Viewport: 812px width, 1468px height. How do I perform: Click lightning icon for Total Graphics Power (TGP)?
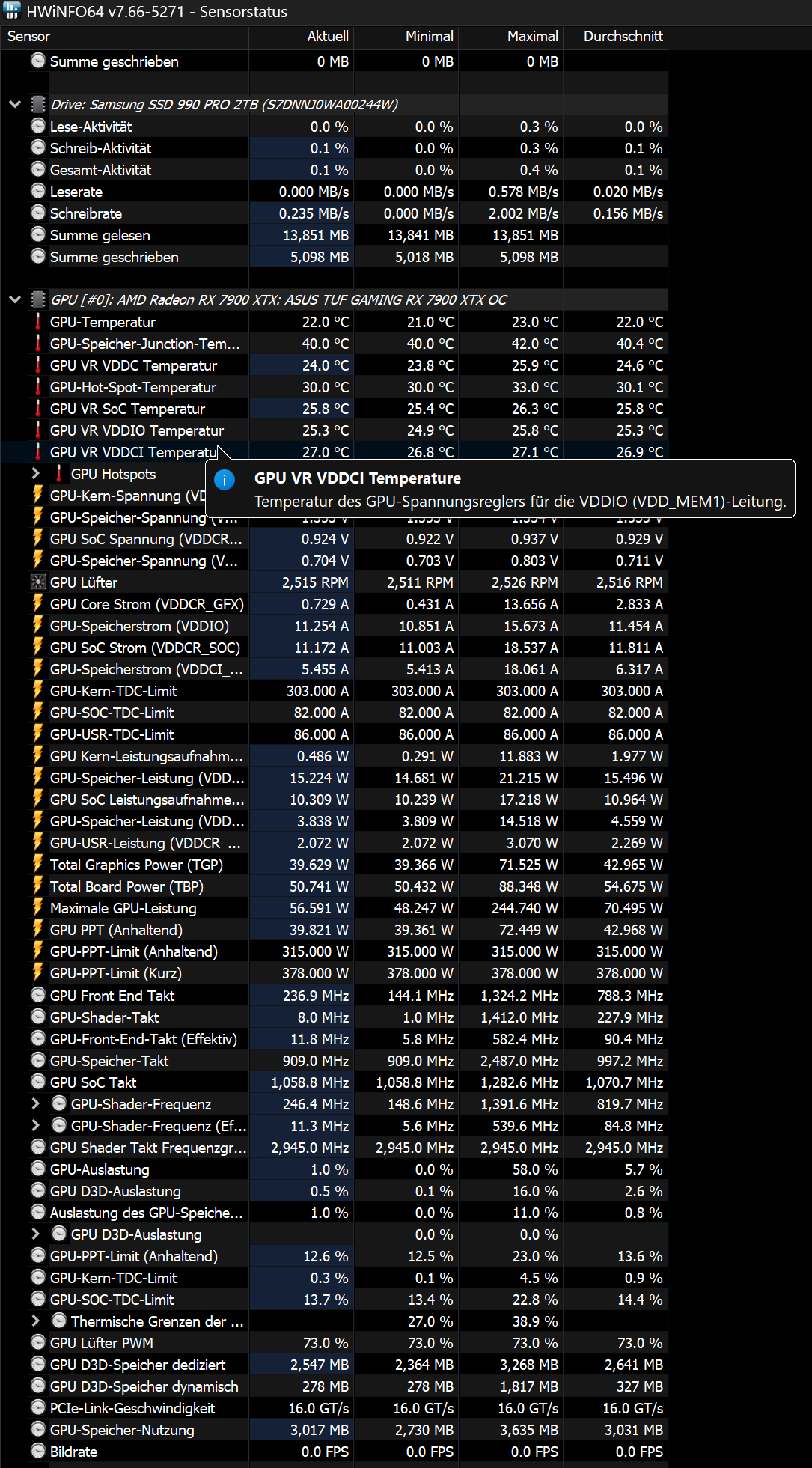(x=38, y=864)
